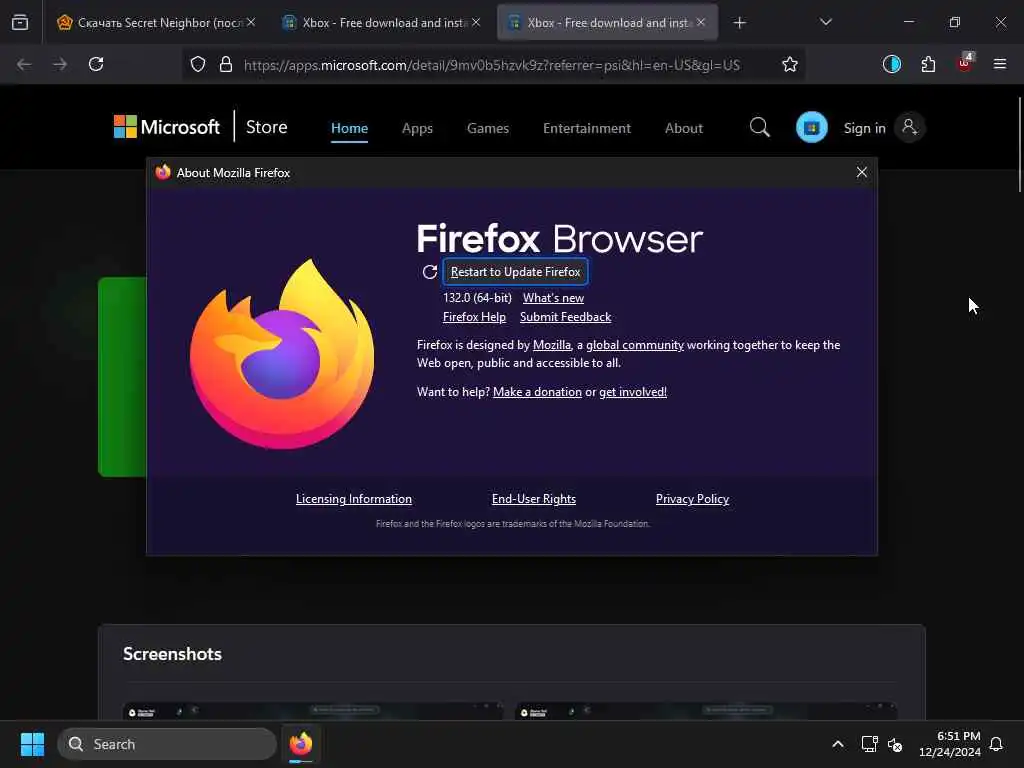The height and width of the screenshot is (768, 1024).
Task: Close the active Xbox tab
Action: tap(701, 22)
